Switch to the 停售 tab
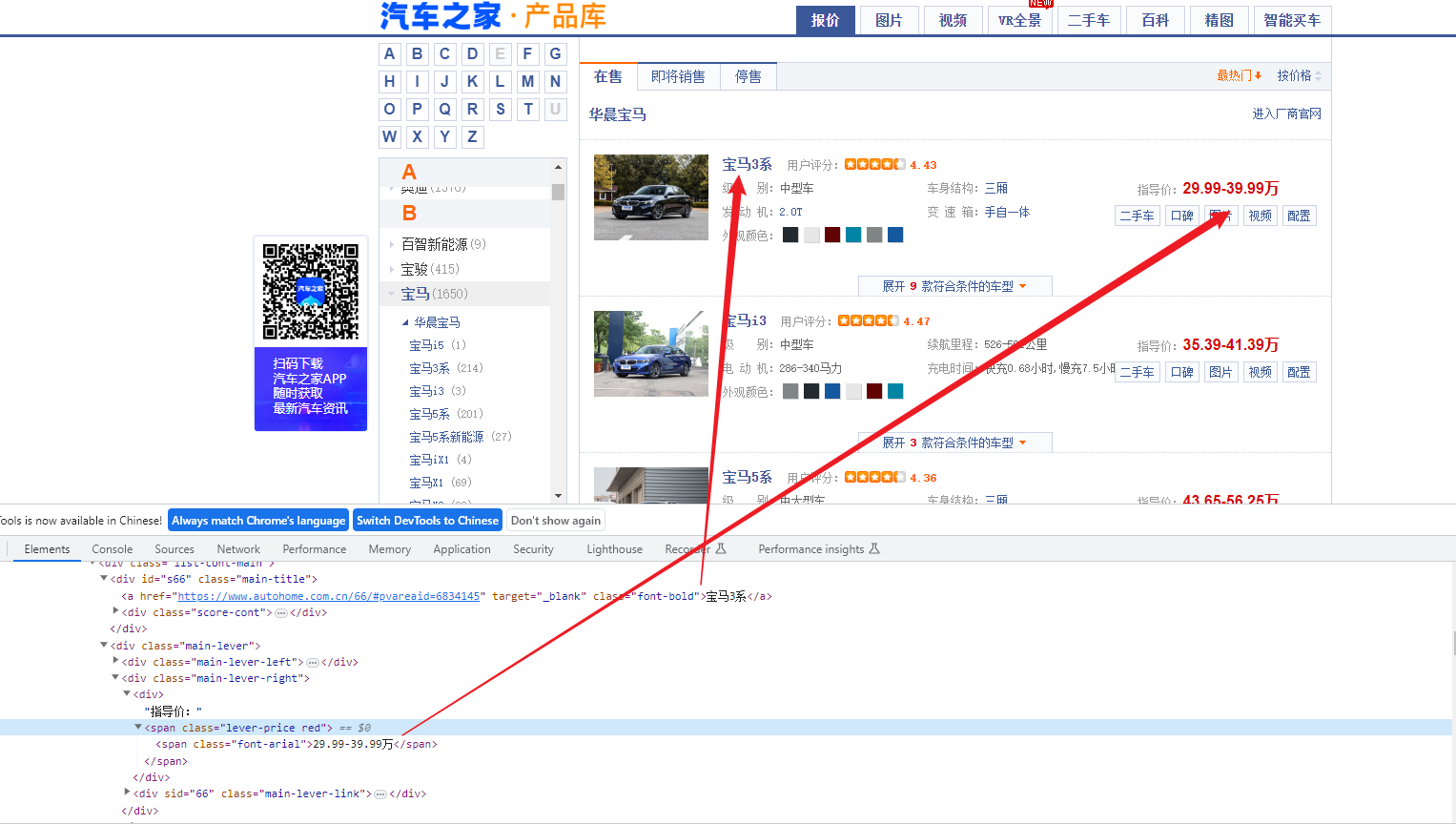1456x824 pixels. [x=749, y=76]
